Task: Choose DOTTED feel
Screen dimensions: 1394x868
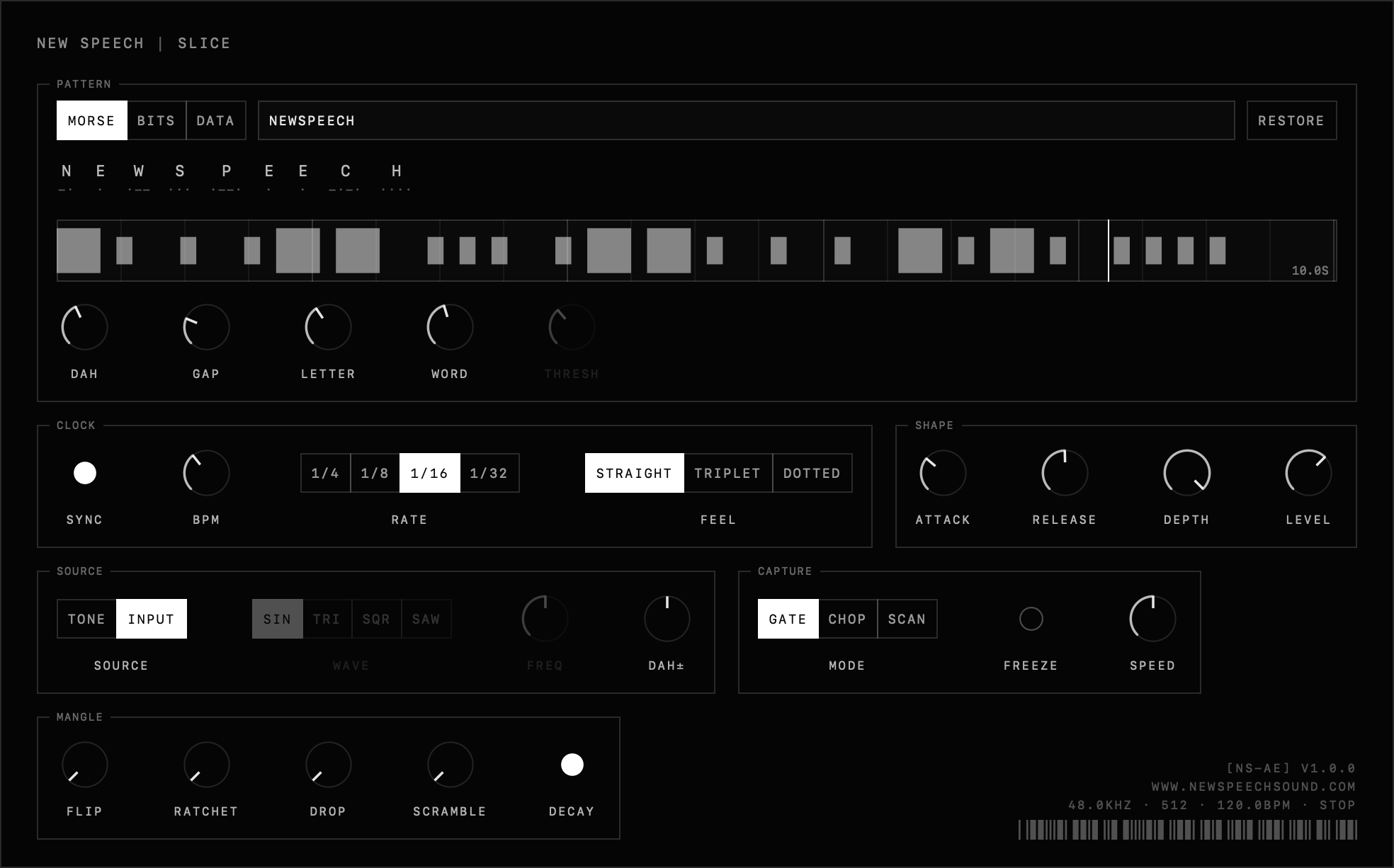Action: coord(812,473)
